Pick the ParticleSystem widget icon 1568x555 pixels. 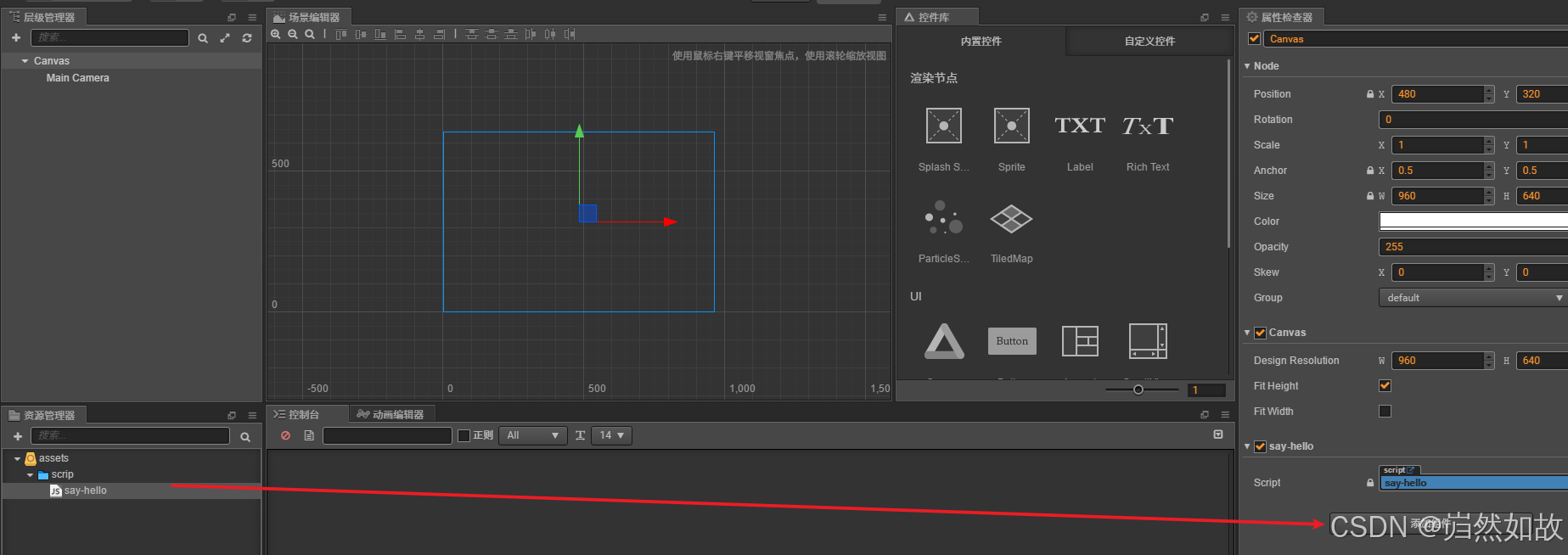click(x=944, y=218)
